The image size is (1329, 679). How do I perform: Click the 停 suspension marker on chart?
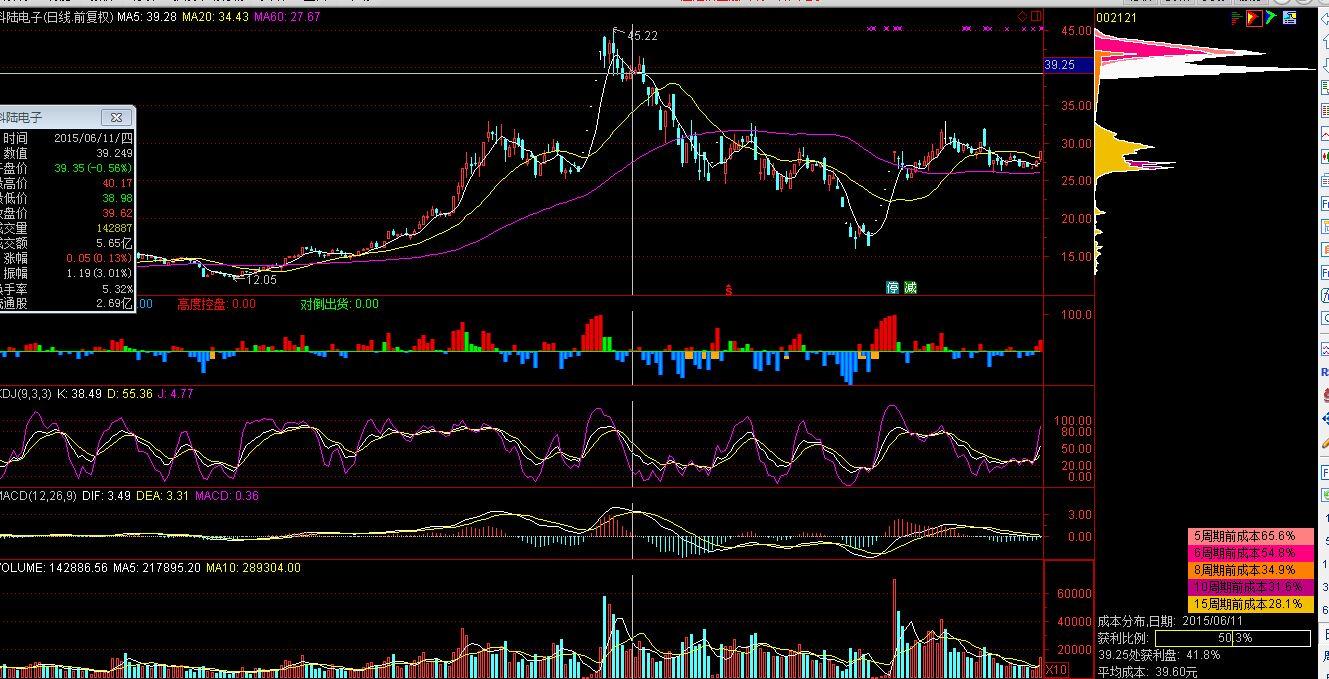893,288
